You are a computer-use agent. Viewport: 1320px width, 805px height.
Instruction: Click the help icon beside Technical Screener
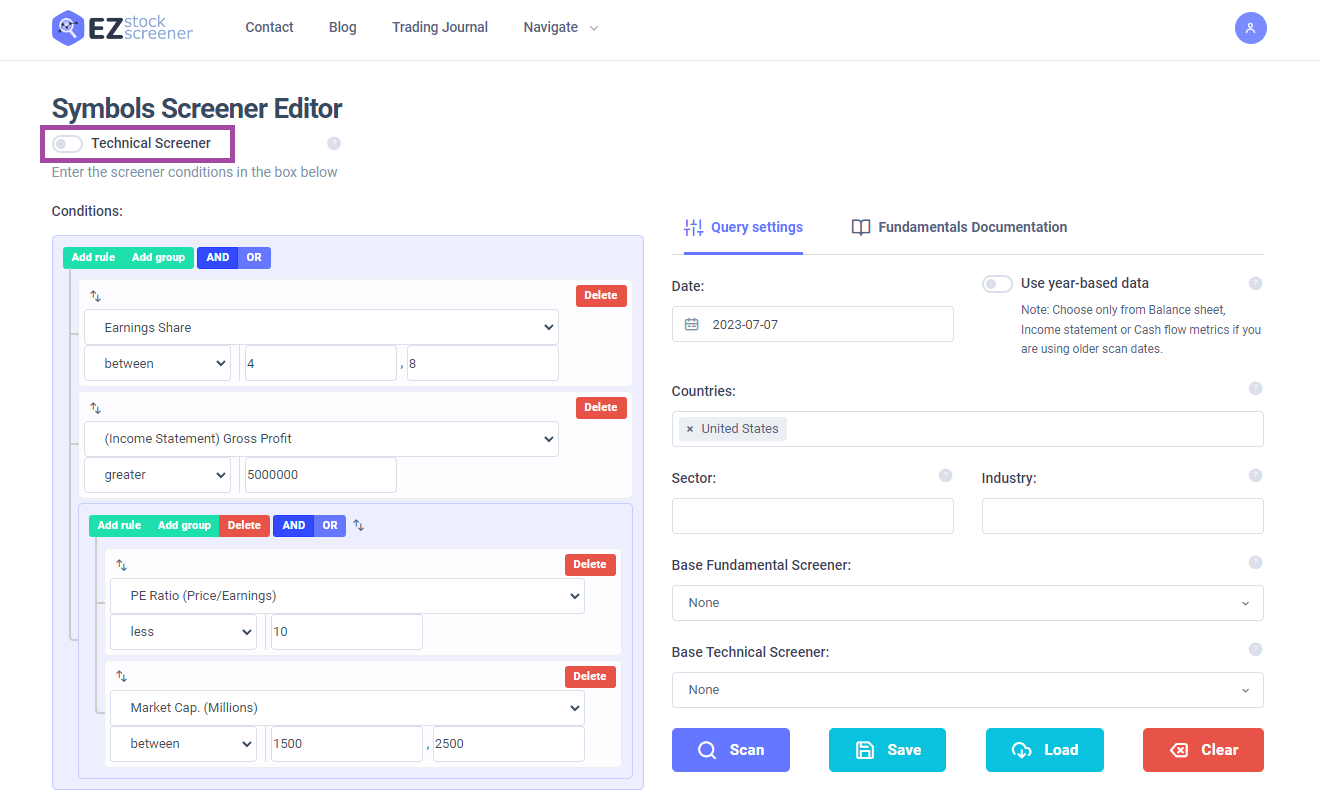coord(334,143)
